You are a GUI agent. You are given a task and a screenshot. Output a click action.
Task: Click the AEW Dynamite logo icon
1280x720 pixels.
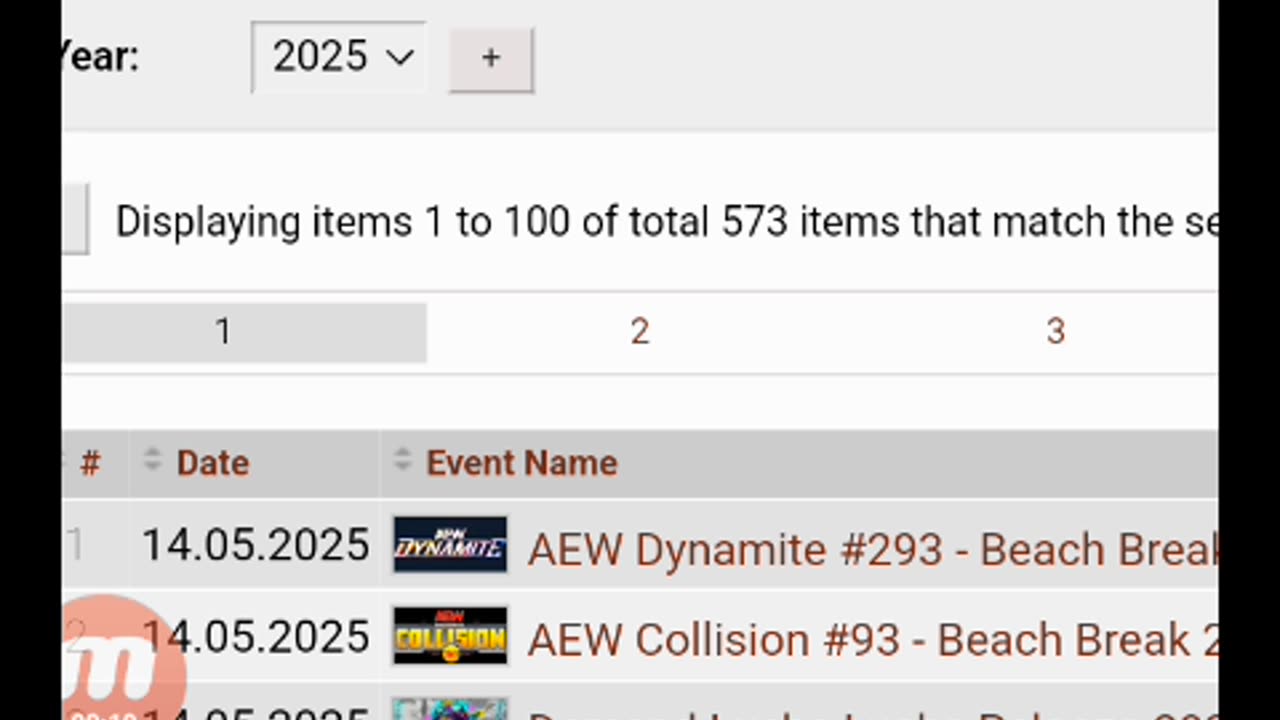coord(450,545)
